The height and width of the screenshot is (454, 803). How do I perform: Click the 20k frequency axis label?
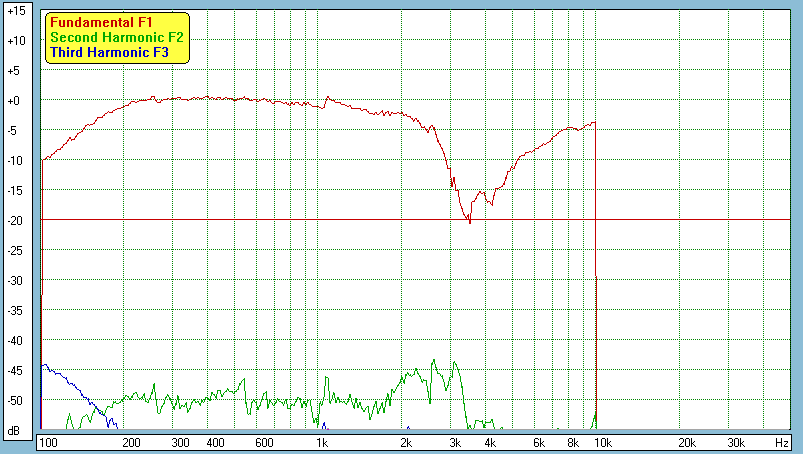click(x=686, y=442)
